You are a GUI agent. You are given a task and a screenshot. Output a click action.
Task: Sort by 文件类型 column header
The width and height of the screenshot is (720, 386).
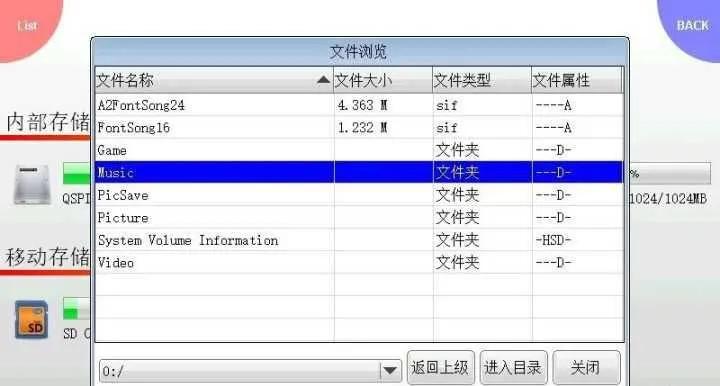click(x=482, y=80)
